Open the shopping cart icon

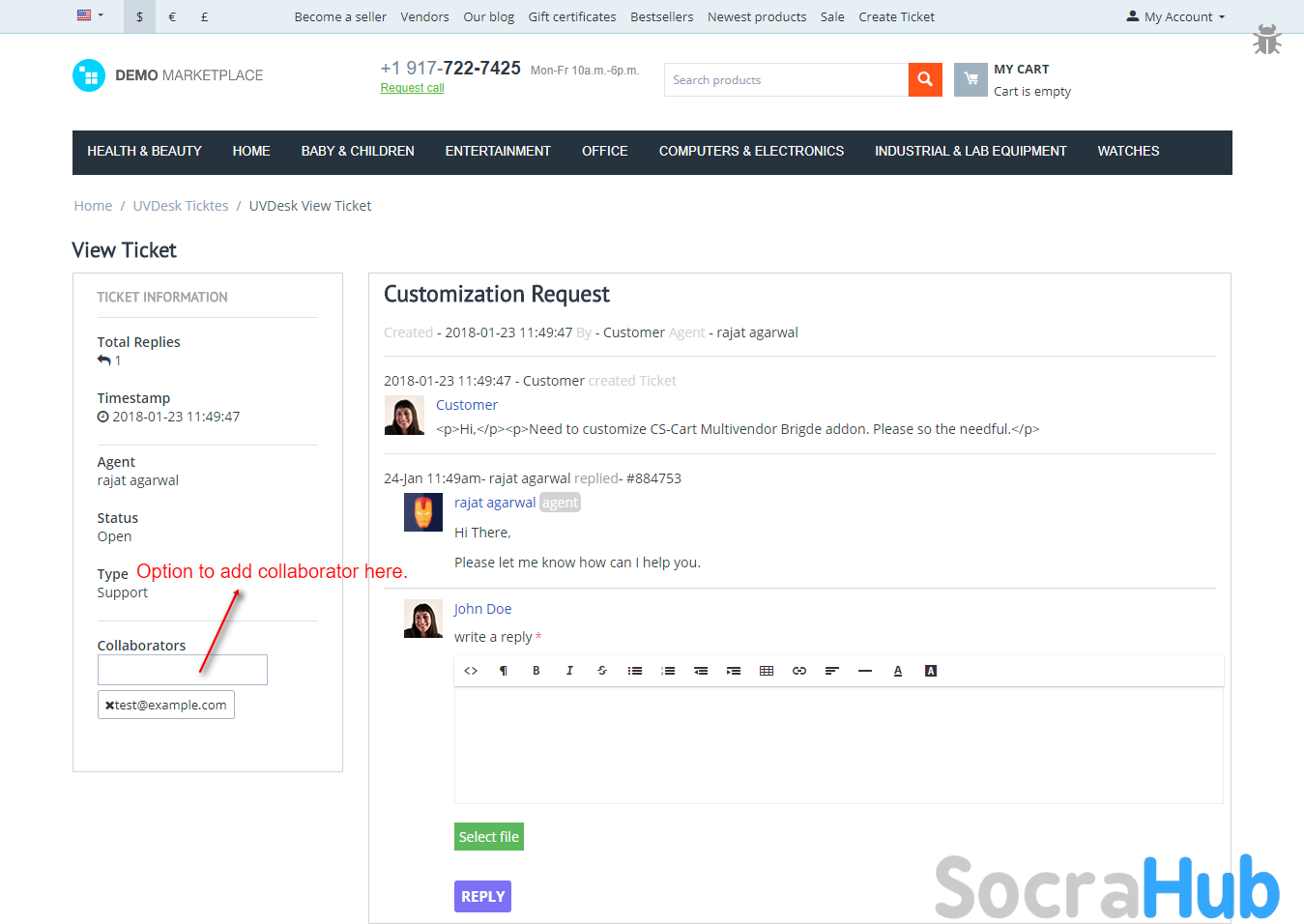971,80
